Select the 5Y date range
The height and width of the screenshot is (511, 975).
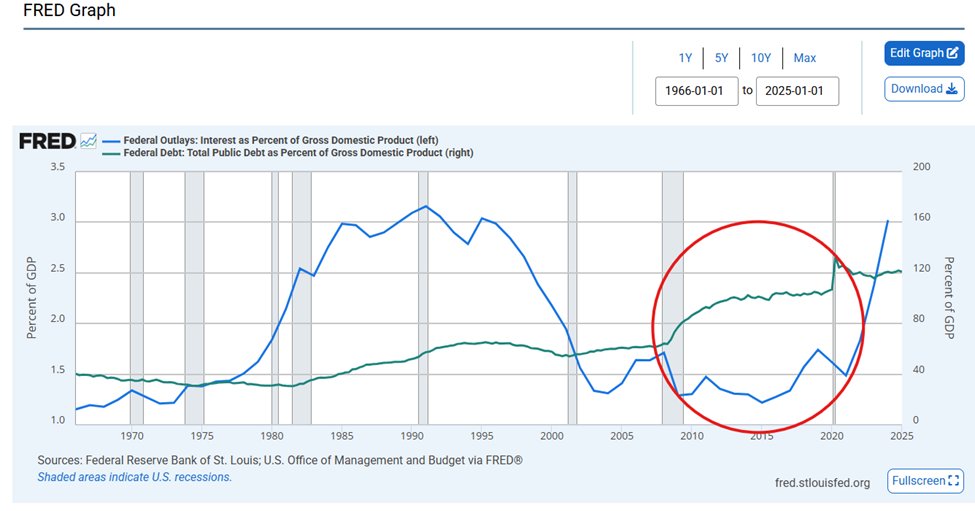[721, 58]
